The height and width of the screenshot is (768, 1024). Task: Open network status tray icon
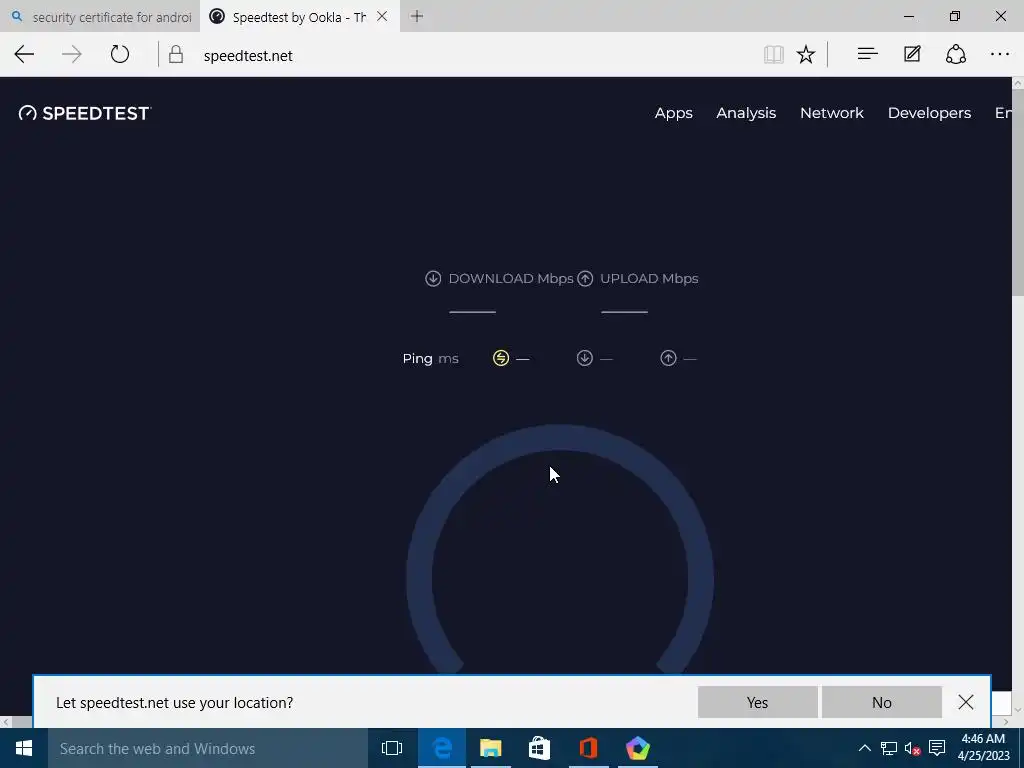tap(889, 748)
